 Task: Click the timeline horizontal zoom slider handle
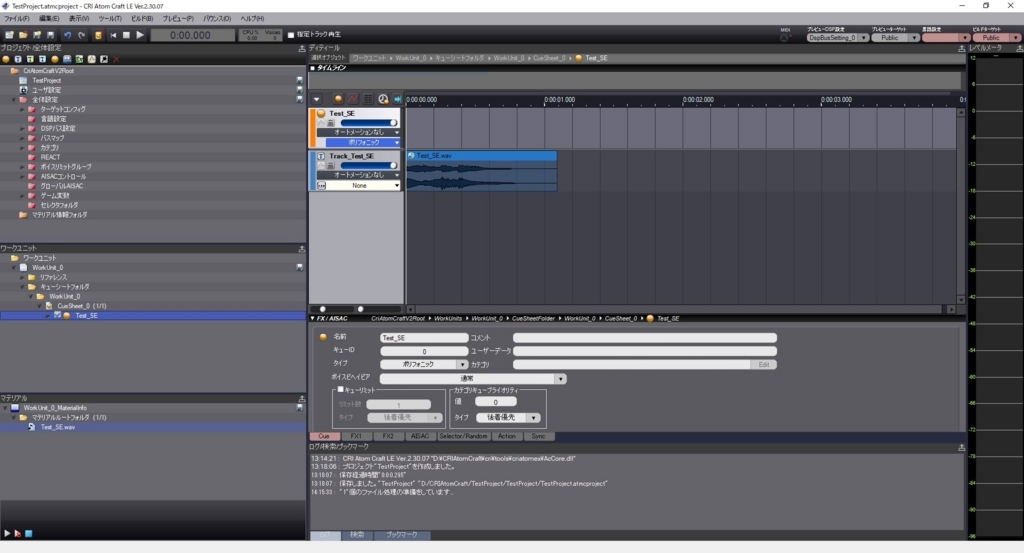(x=360, y=309)
